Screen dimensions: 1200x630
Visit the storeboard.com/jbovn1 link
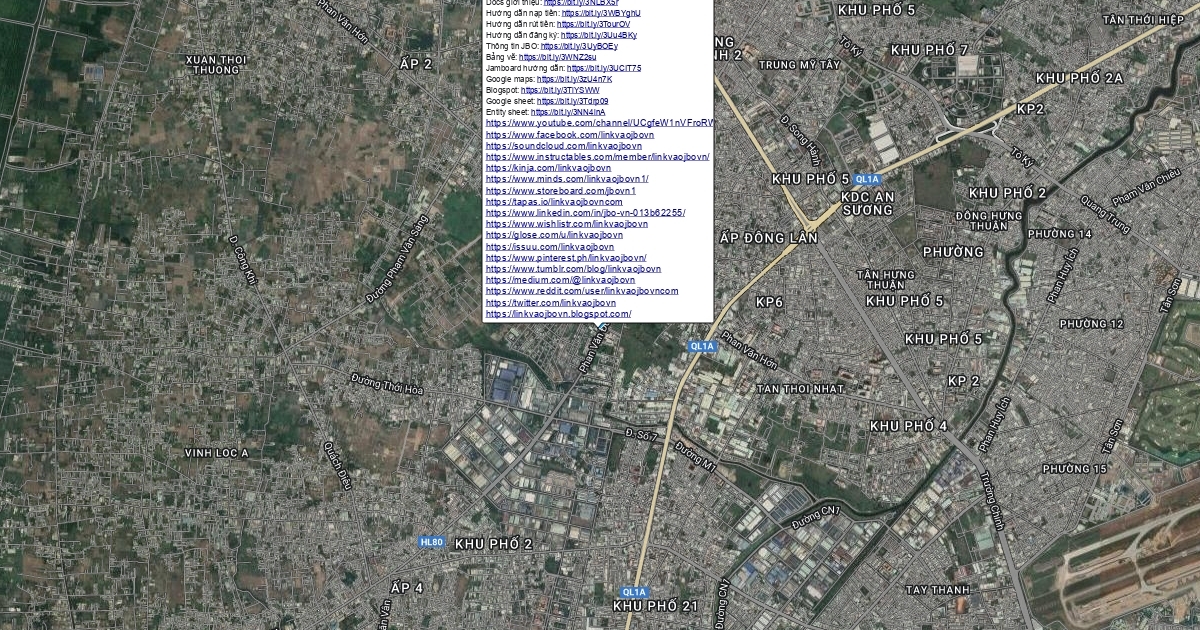(x=561, y=190)
